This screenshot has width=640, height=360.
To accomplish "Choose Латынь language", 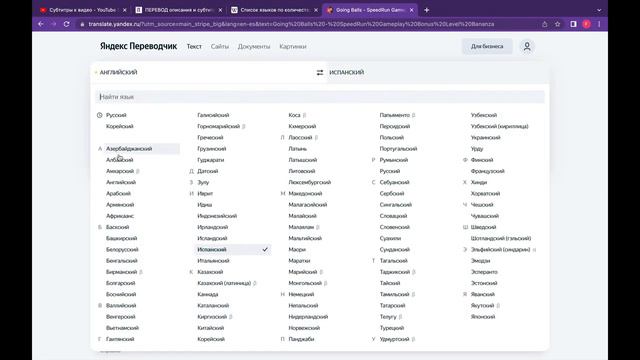I will click(x=298, y=149).
